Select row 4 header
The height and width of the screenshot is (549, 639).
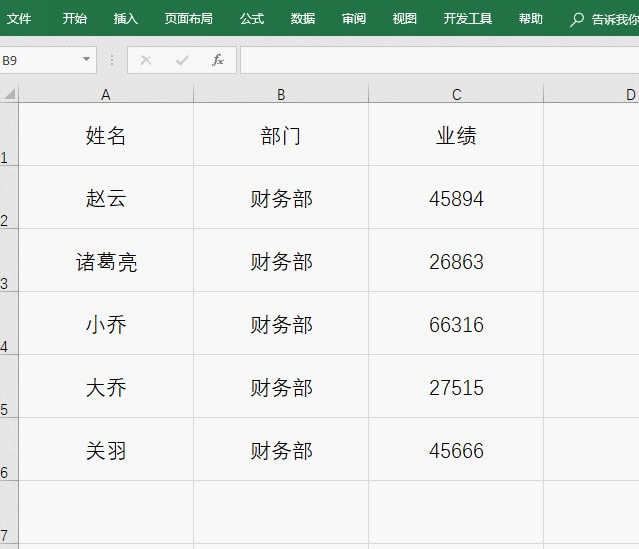click(x=9, y=323)
